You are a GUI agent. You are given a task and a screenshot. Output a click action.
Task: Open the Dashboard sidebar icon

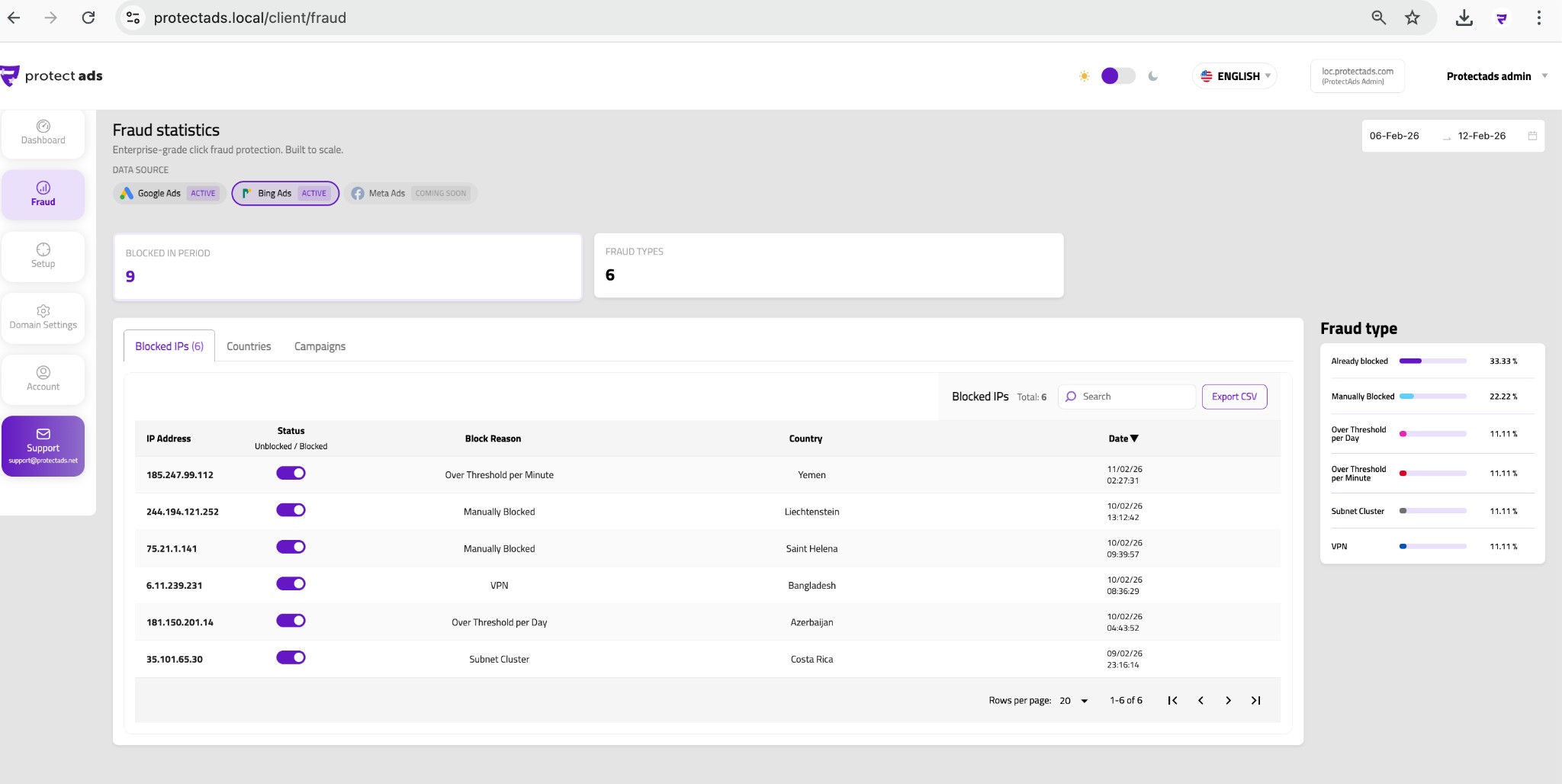(43, 127)
